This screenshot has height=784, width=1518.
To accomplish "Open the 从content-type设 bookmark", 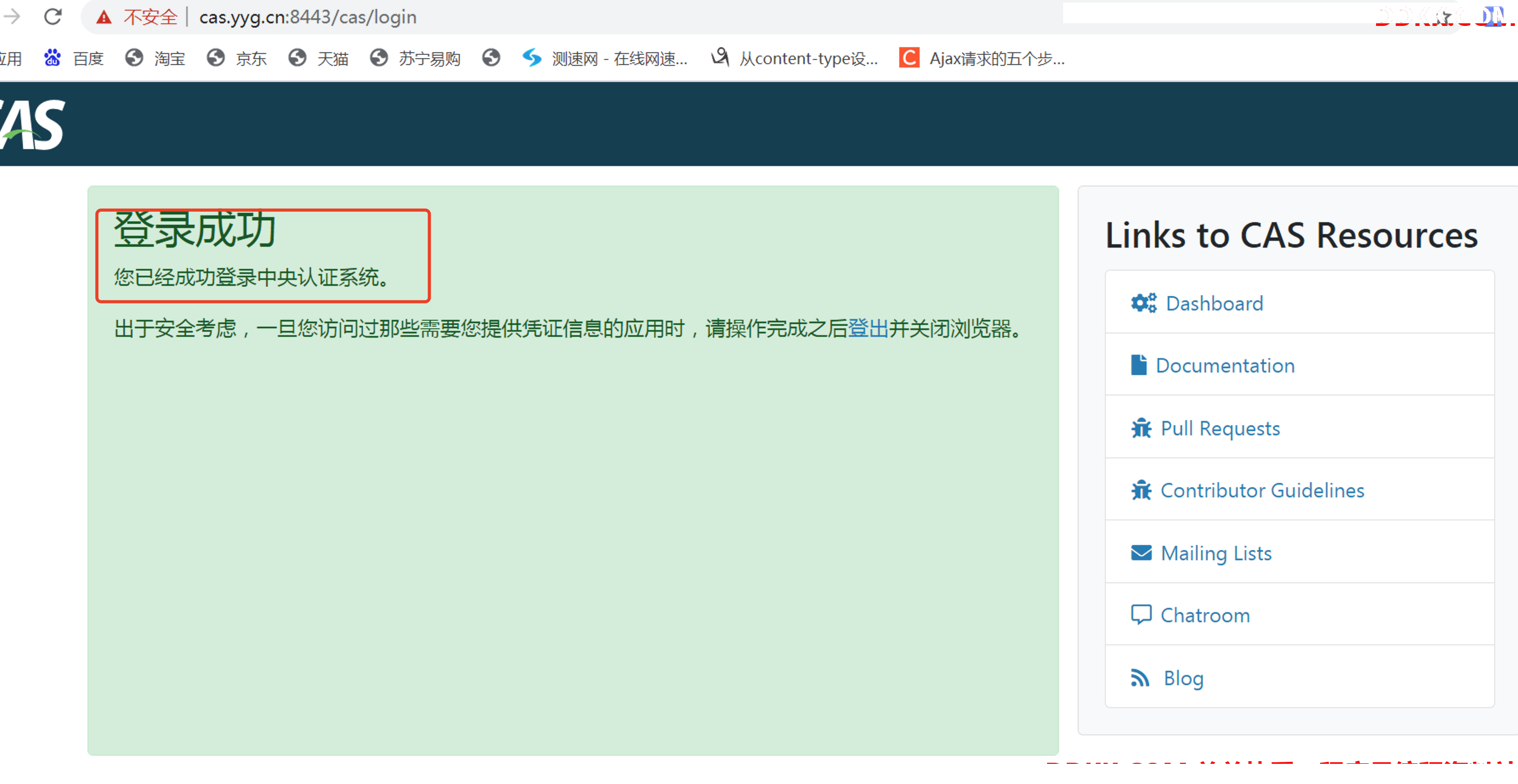I will (809, 59).
